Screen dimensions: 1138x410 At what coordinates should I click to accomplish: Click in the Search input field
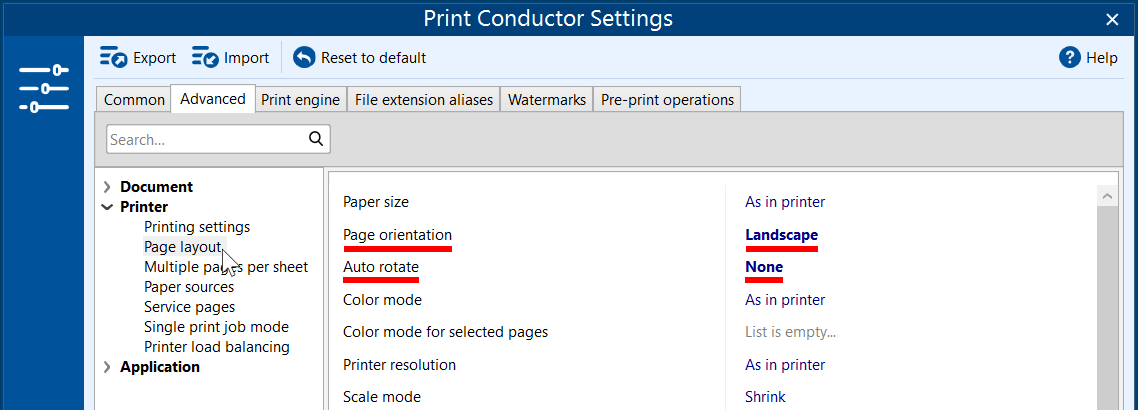pyautogui.click(x=205, y=140)
